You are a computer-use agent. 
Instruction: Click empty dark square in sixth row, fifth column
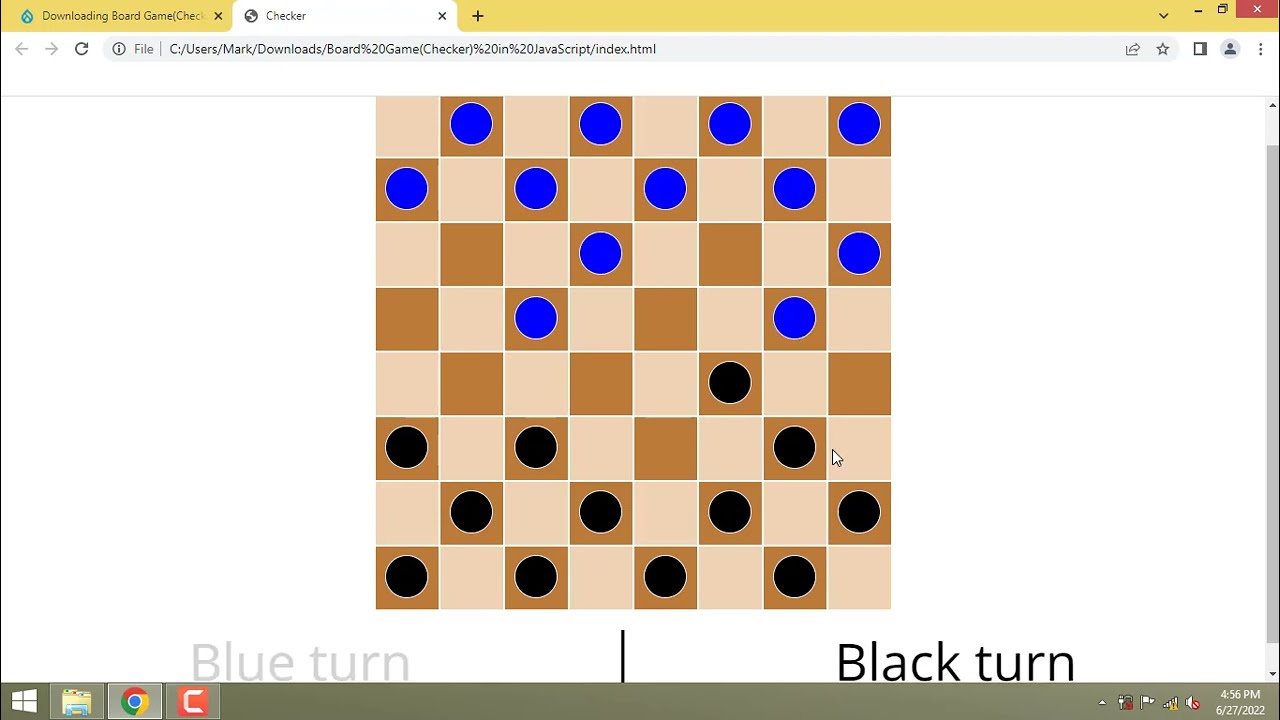(x=665, y=448)
